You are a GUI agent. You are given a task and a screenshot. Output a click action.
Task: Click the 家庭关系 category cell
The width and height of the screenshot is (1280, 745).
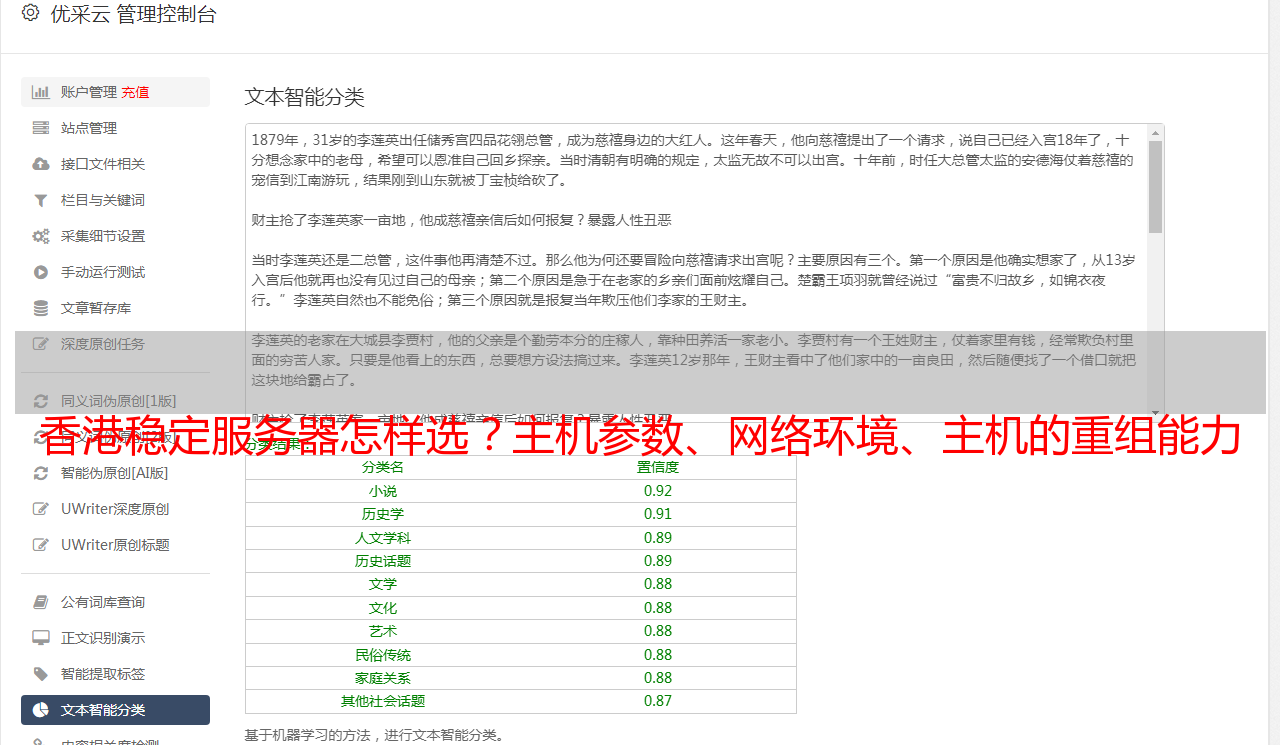tap(383, 678)
